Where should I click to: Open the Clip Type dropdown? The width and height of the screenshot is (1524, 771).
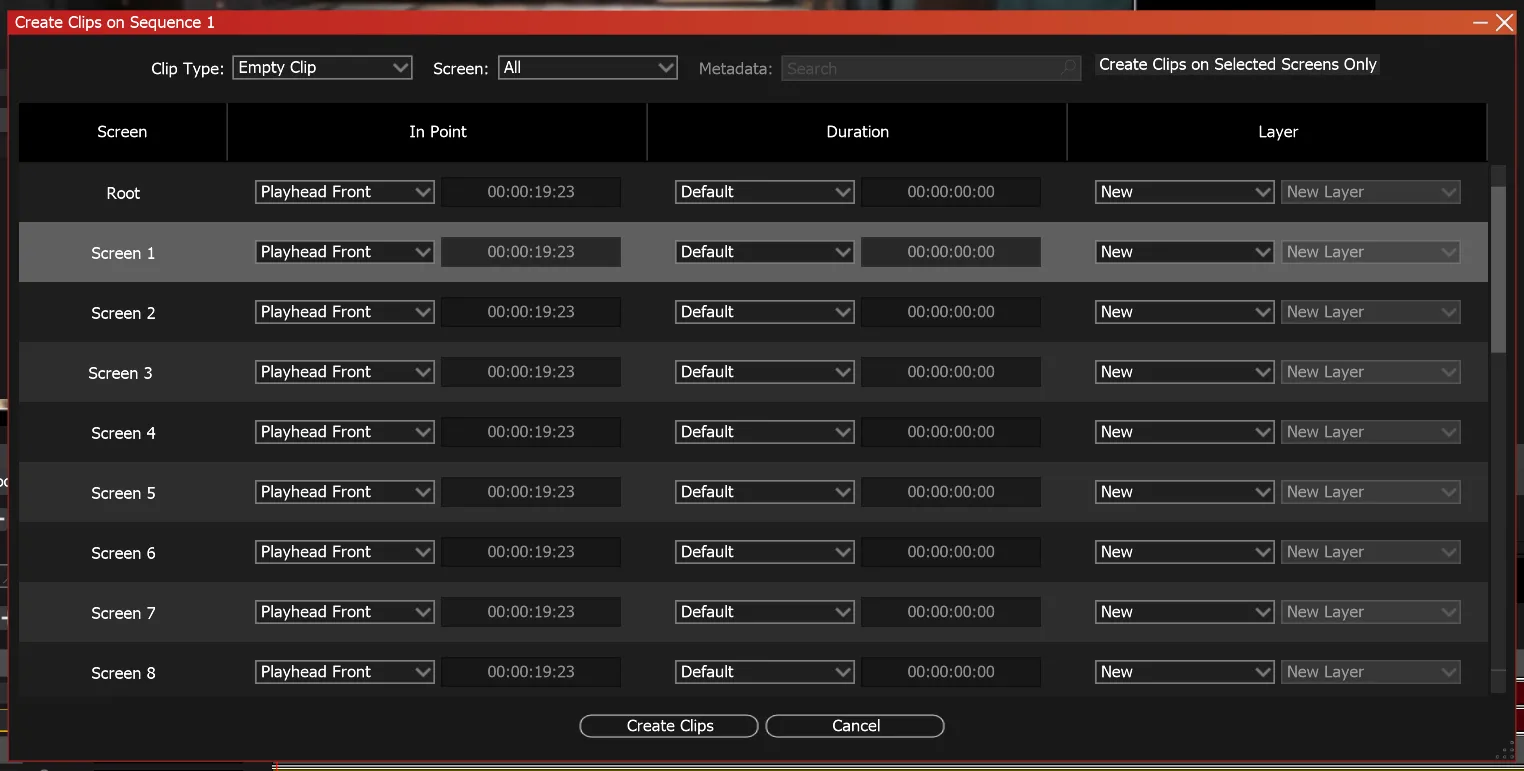(322, 68)
